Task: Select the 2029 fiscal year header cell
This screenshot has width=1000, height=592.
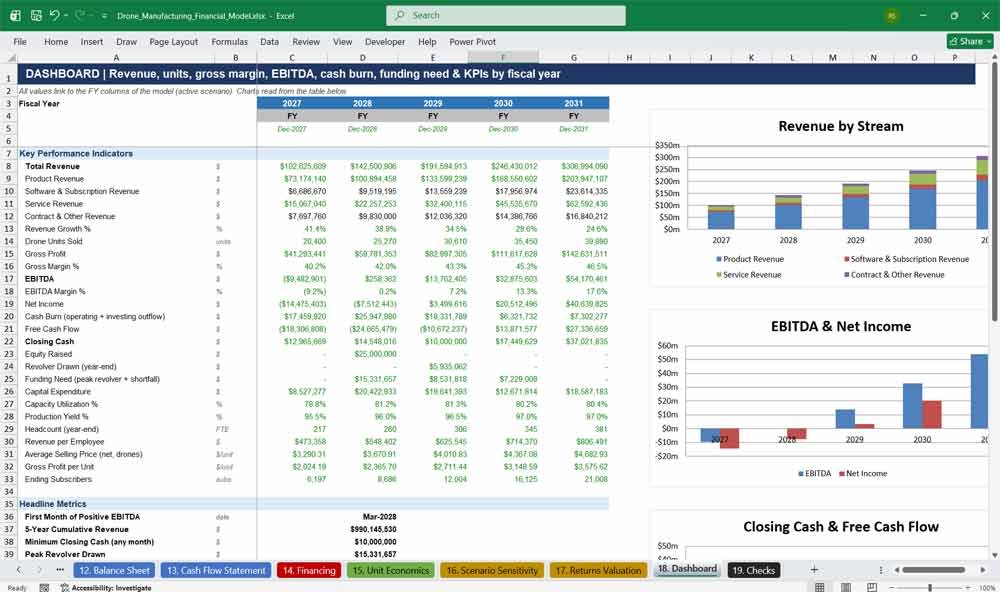Action: tap(433, 103)
